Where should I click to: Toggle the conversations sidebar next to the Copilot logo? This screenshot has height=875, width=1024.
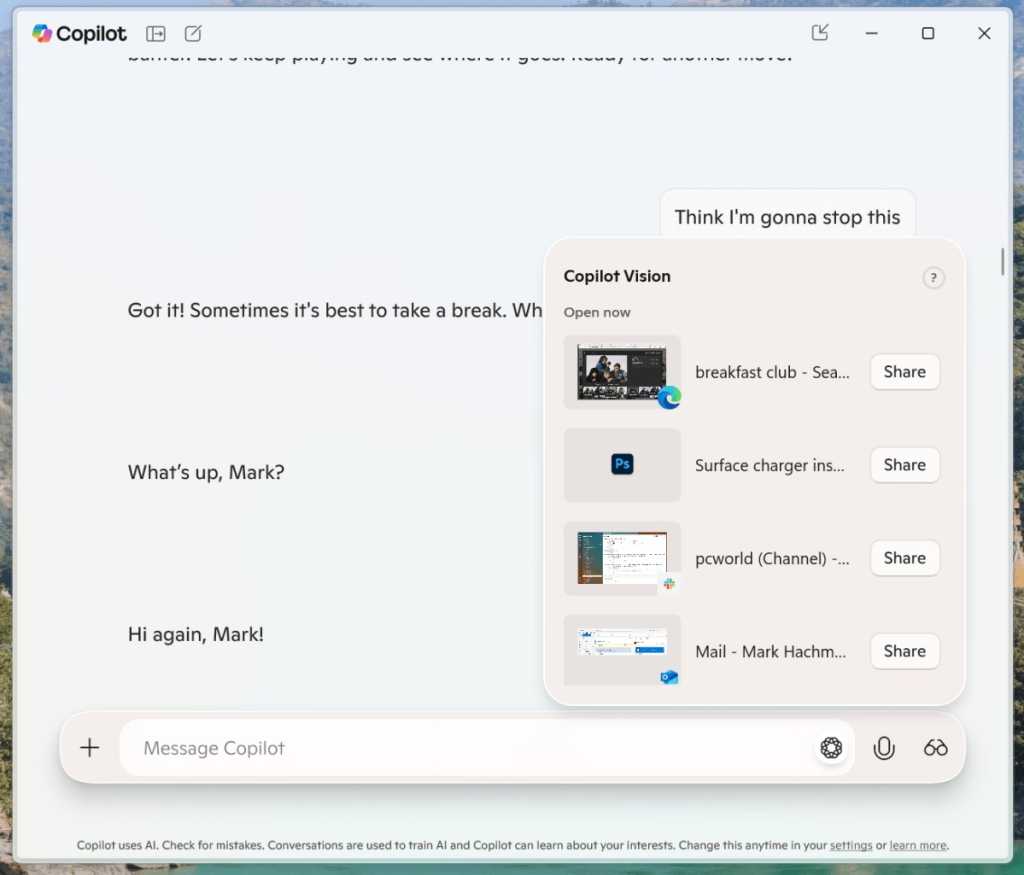click(x=156, y=33)
